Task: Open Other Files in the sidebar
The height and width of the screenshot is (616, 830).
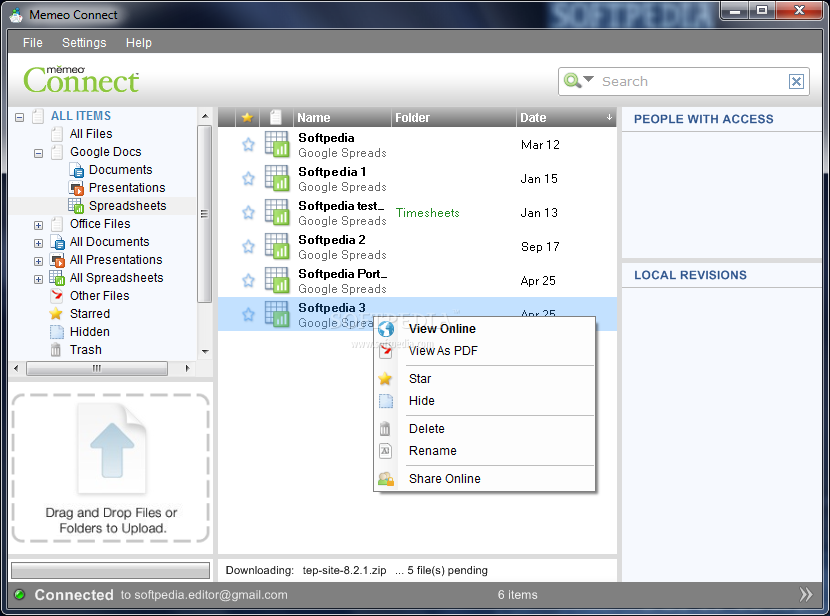Action: click(x=100, y=296)
